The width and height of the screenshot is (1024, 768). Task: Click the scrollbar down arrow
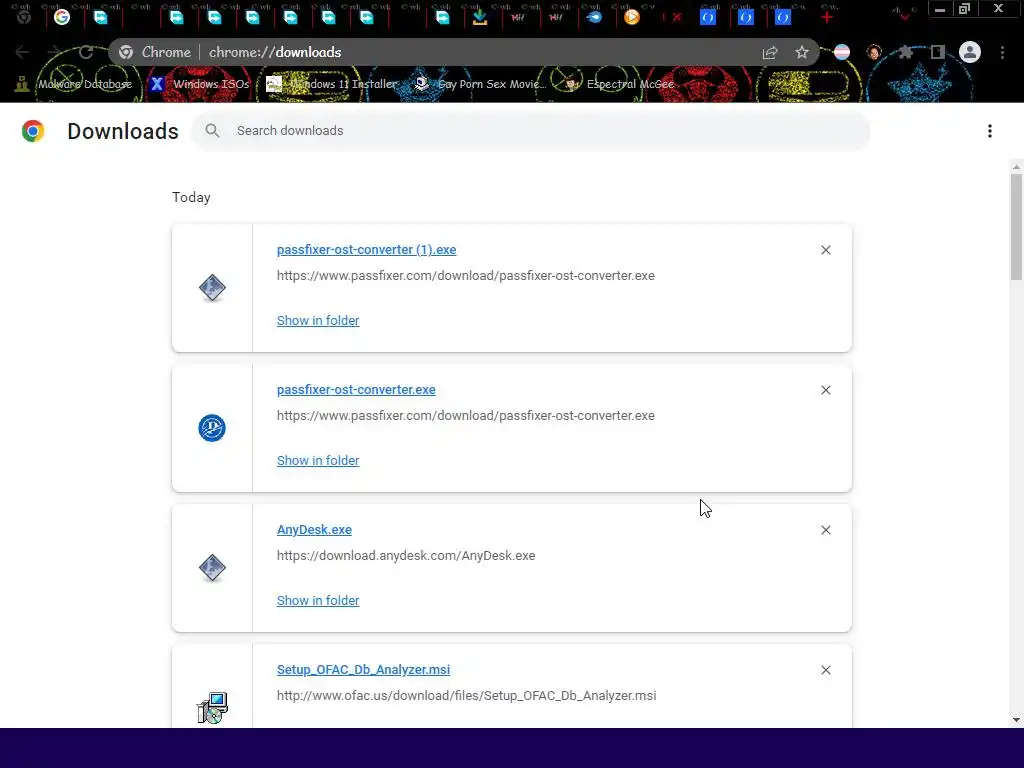pyautogui.click(x=1016, y=720)
